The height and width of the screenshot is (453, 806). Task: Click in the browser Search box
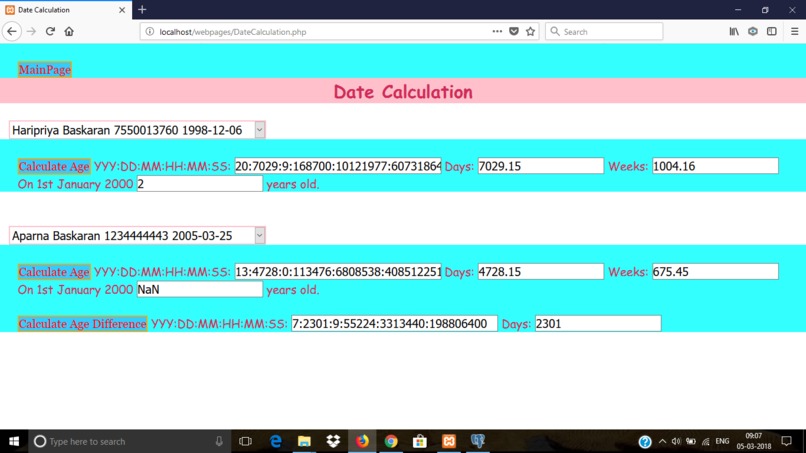604,31
